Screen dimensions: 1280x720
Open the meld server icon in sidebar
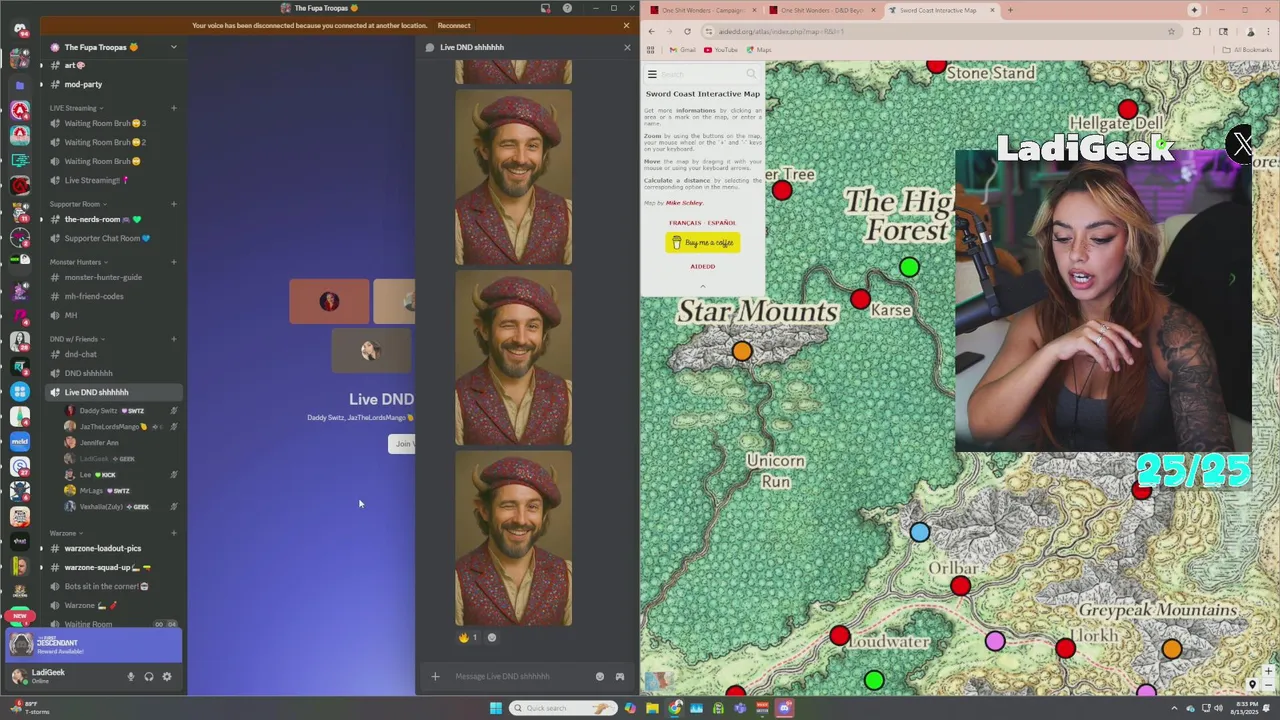[x=20, y=441]
